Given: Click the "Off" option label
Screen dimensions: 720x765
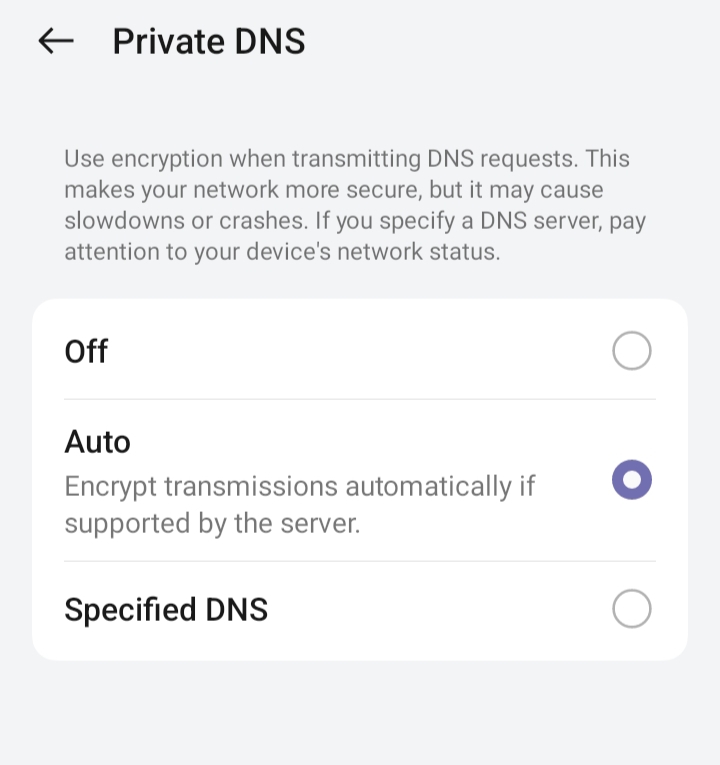Looking at the screenshot, I should [86, 351].
